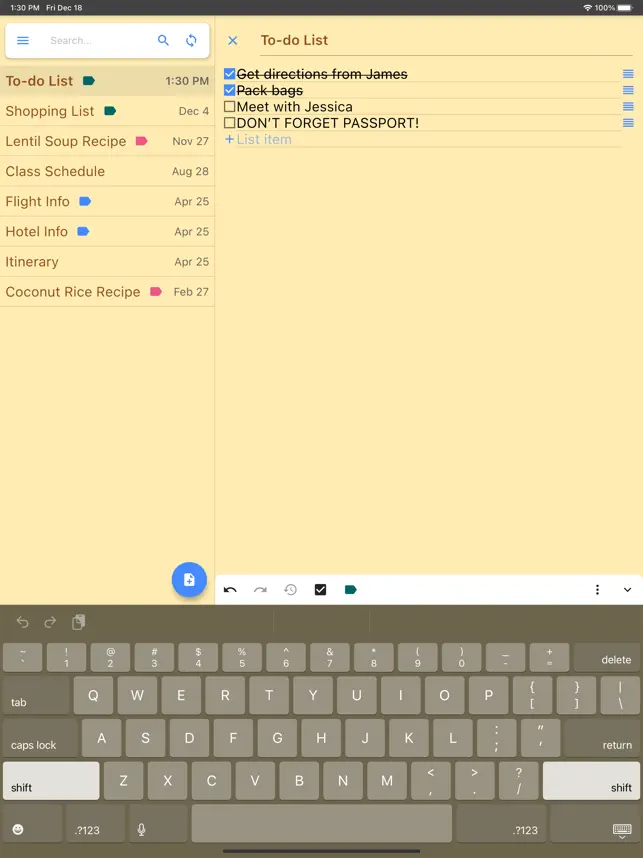
Task: Click pink tag beside Coconut Rice Recipe
Action: [x=156, y=292]
